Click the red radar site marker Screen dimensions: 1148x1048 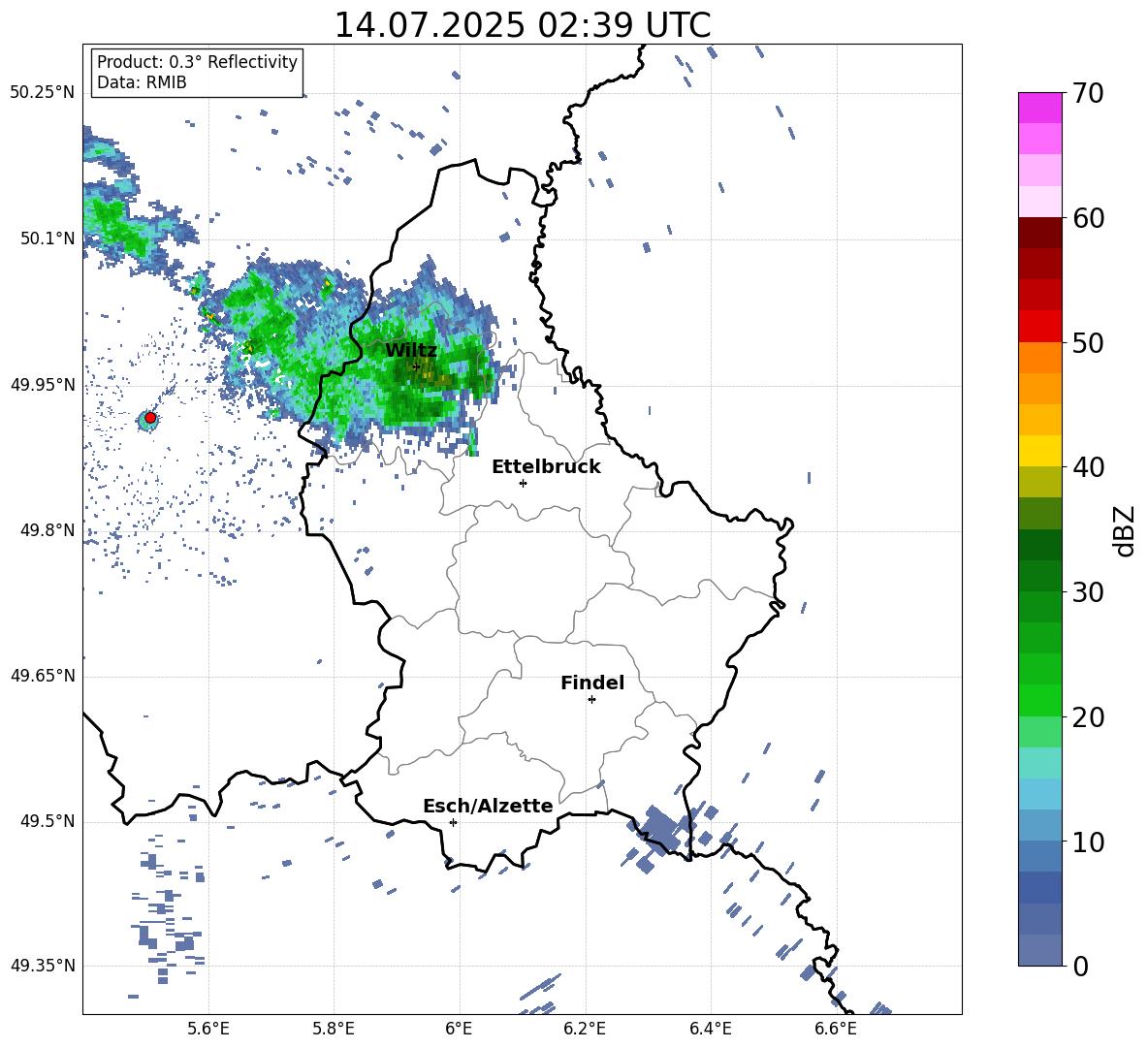(x=150, y=417)
